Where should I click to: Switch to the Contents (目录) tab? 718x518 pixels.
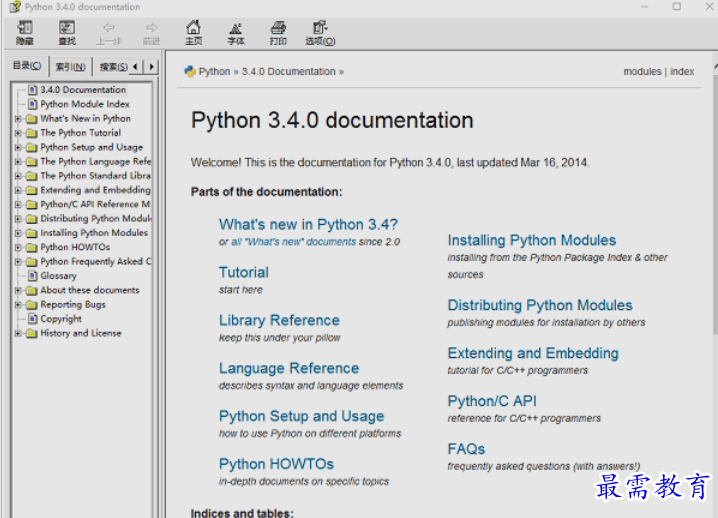pyautogui.click(x=27, y=66)
